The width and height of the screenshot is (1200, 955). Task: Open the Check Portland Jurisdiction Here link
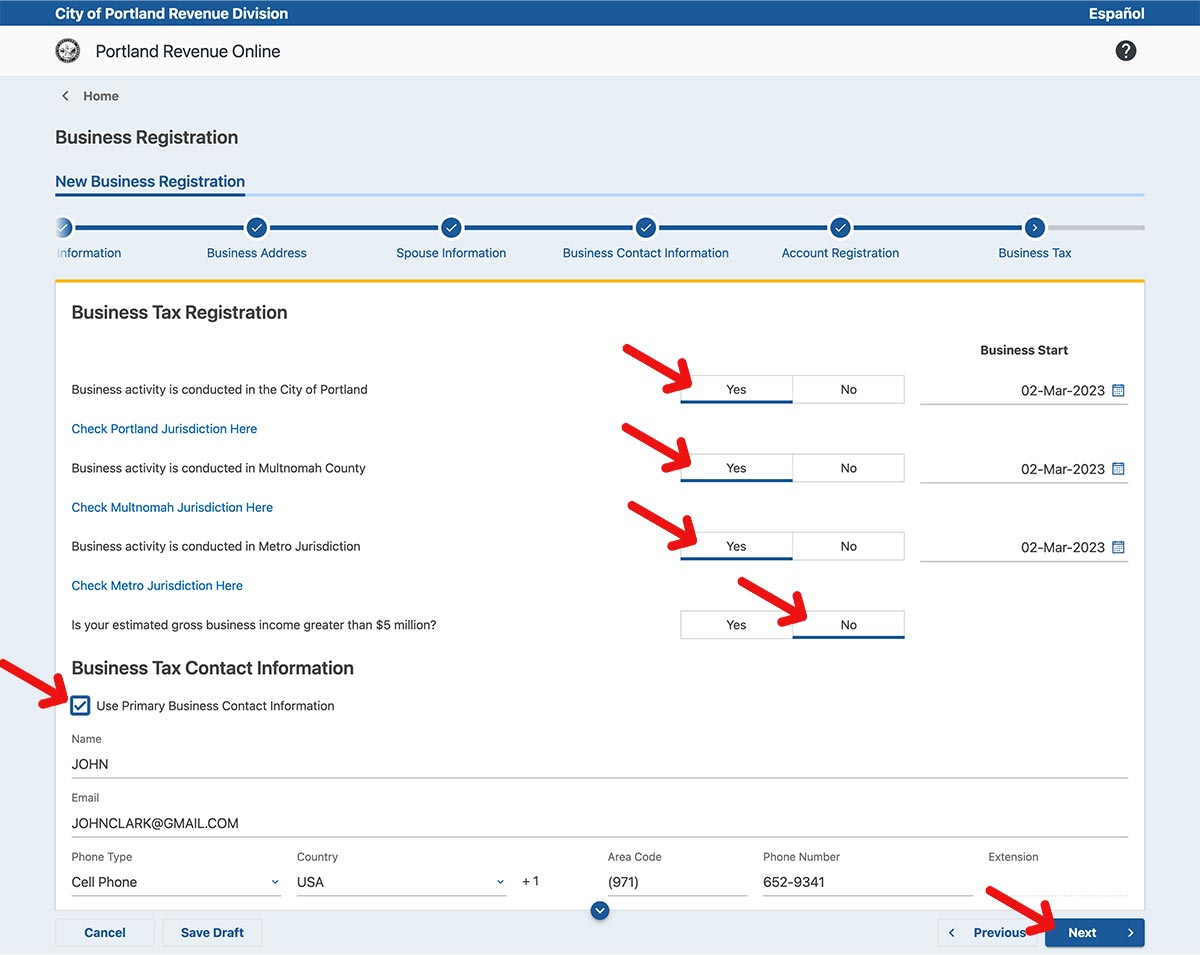(164, 429)
